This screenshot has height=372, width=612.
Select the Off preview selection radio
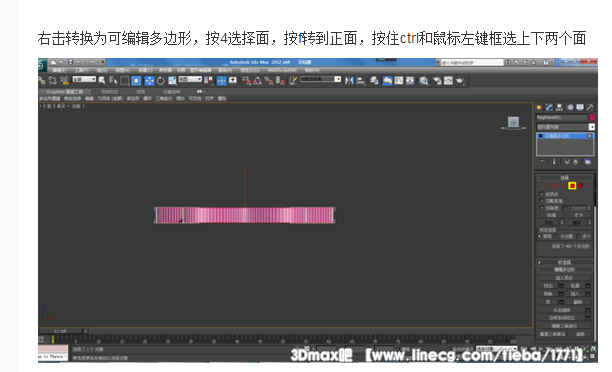[x=539, y=236]
